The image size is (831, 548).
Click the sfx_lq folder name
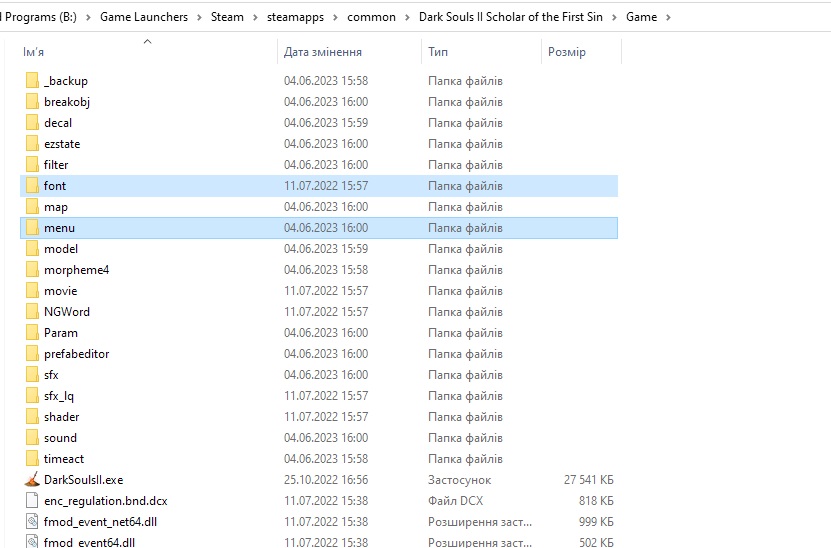[x=59, y=396]
